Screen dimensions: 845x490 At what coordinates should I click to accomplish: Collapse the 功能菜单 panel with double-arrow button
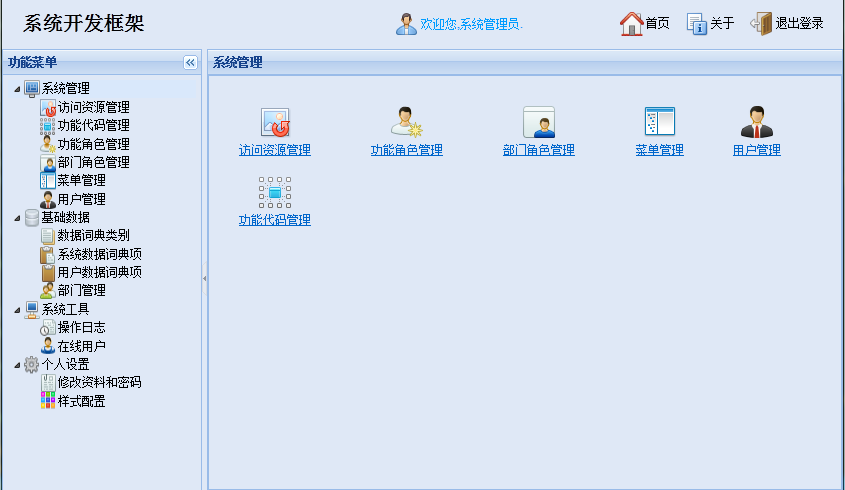(190, 63)
